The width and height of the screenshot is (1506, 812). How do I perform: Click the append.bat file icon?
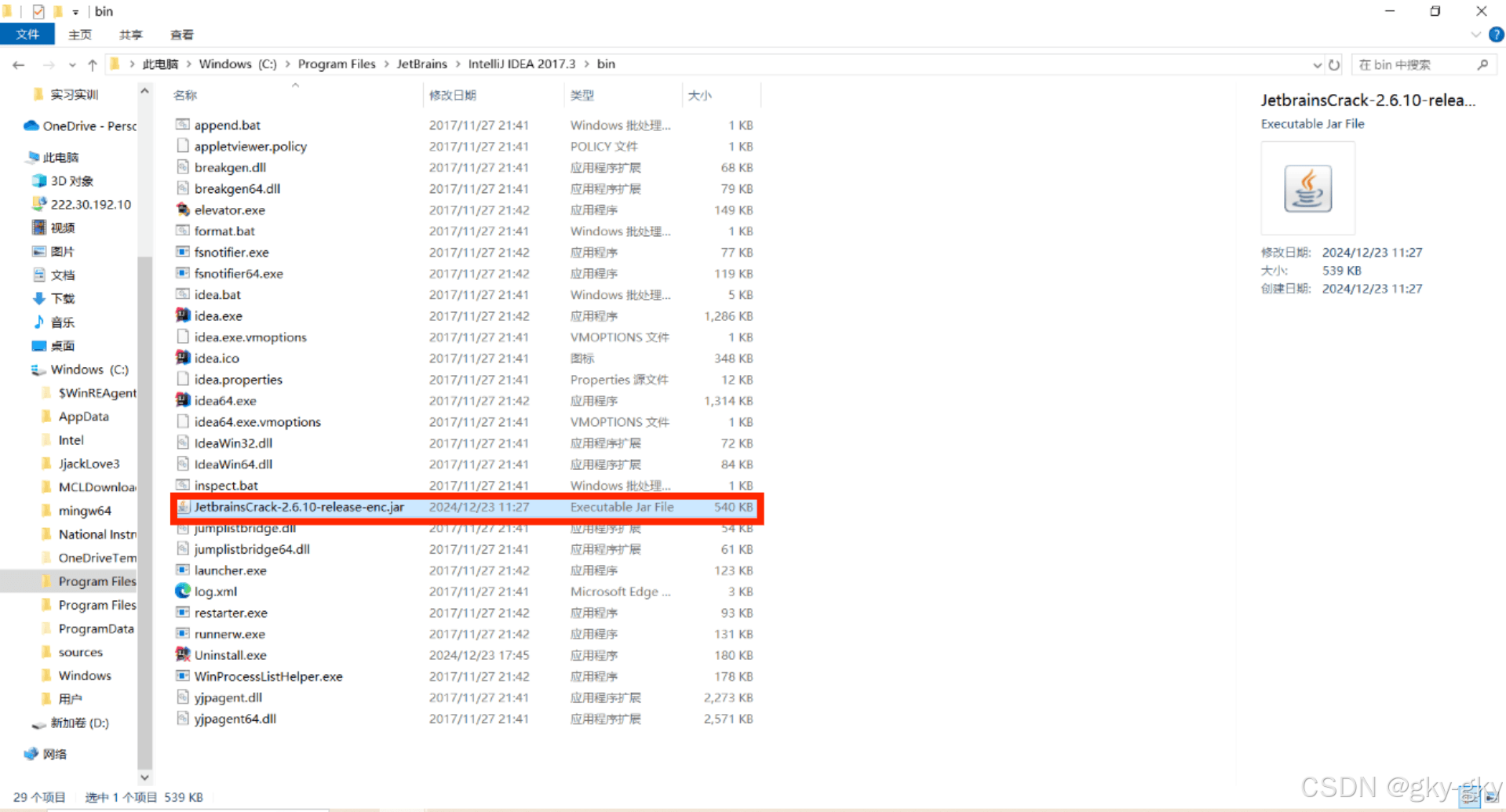[183, 125]
